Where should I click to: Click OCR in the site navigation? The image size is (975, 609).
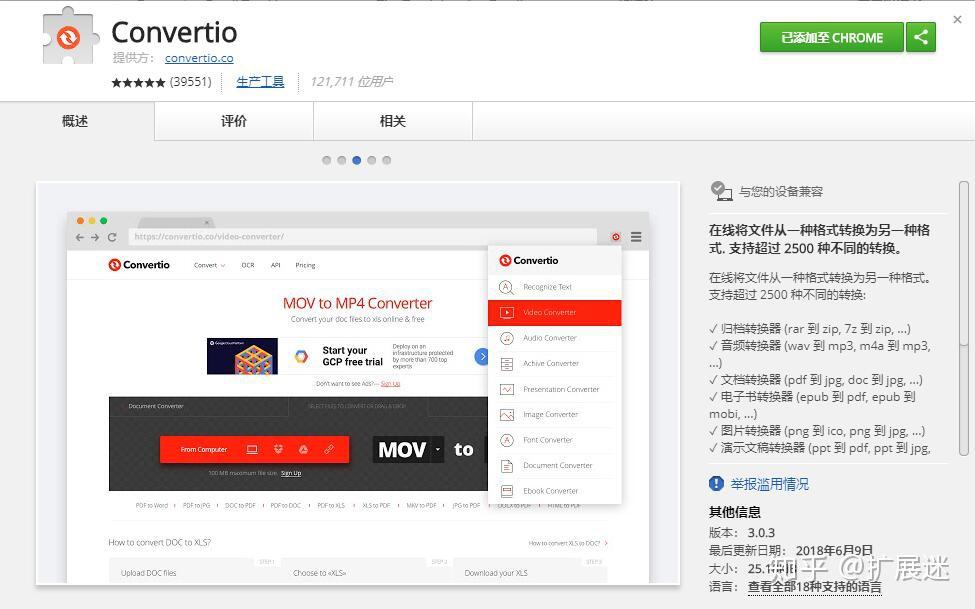coord(248,265)
